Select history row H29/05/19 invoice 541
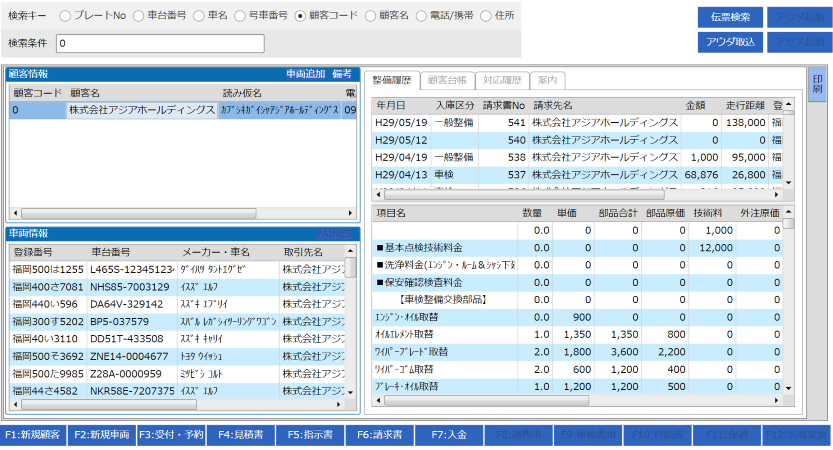 point(577,122)
